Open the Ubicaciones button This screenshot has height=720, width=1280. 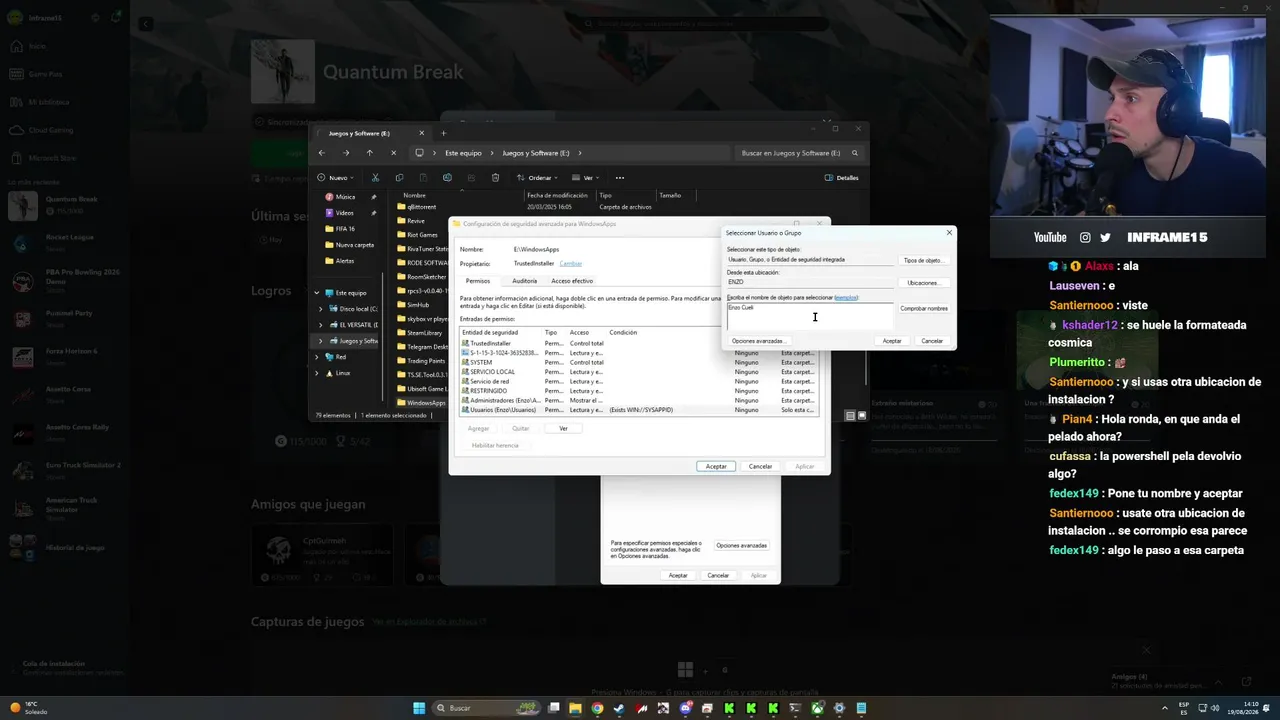922,283
